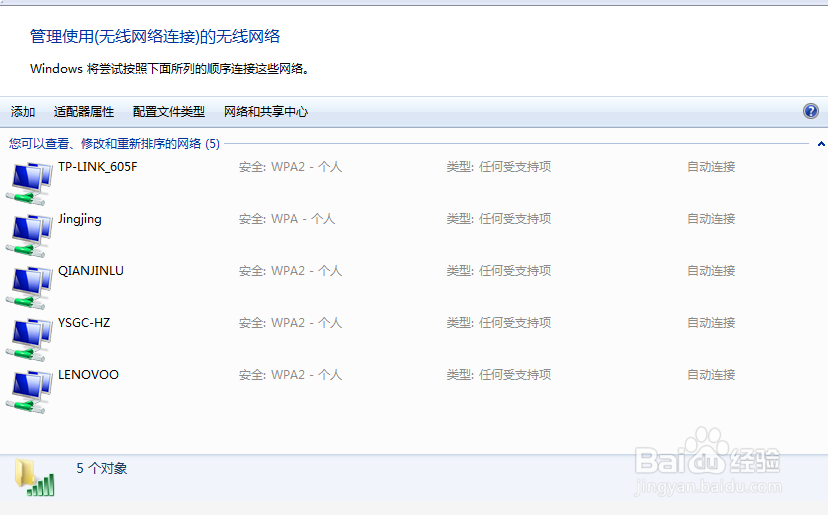The width and height of the screenshot is (828, 515).
Task: Click the page title 管理使用(无线网络连接)的无线网络
Action: (155, 36)
